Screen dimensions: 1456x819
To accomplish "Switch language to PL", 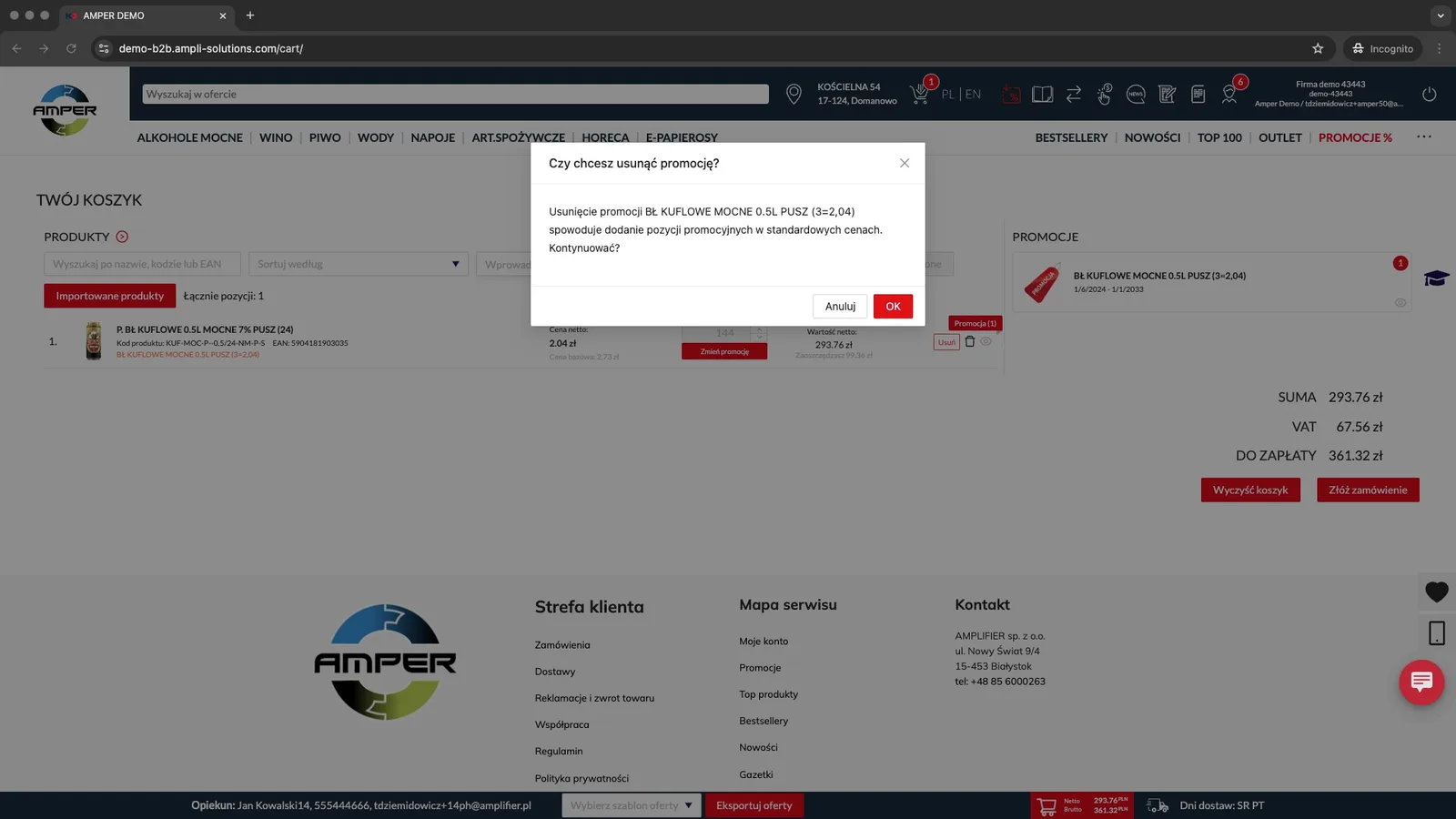I will click(x=948, y=94).
